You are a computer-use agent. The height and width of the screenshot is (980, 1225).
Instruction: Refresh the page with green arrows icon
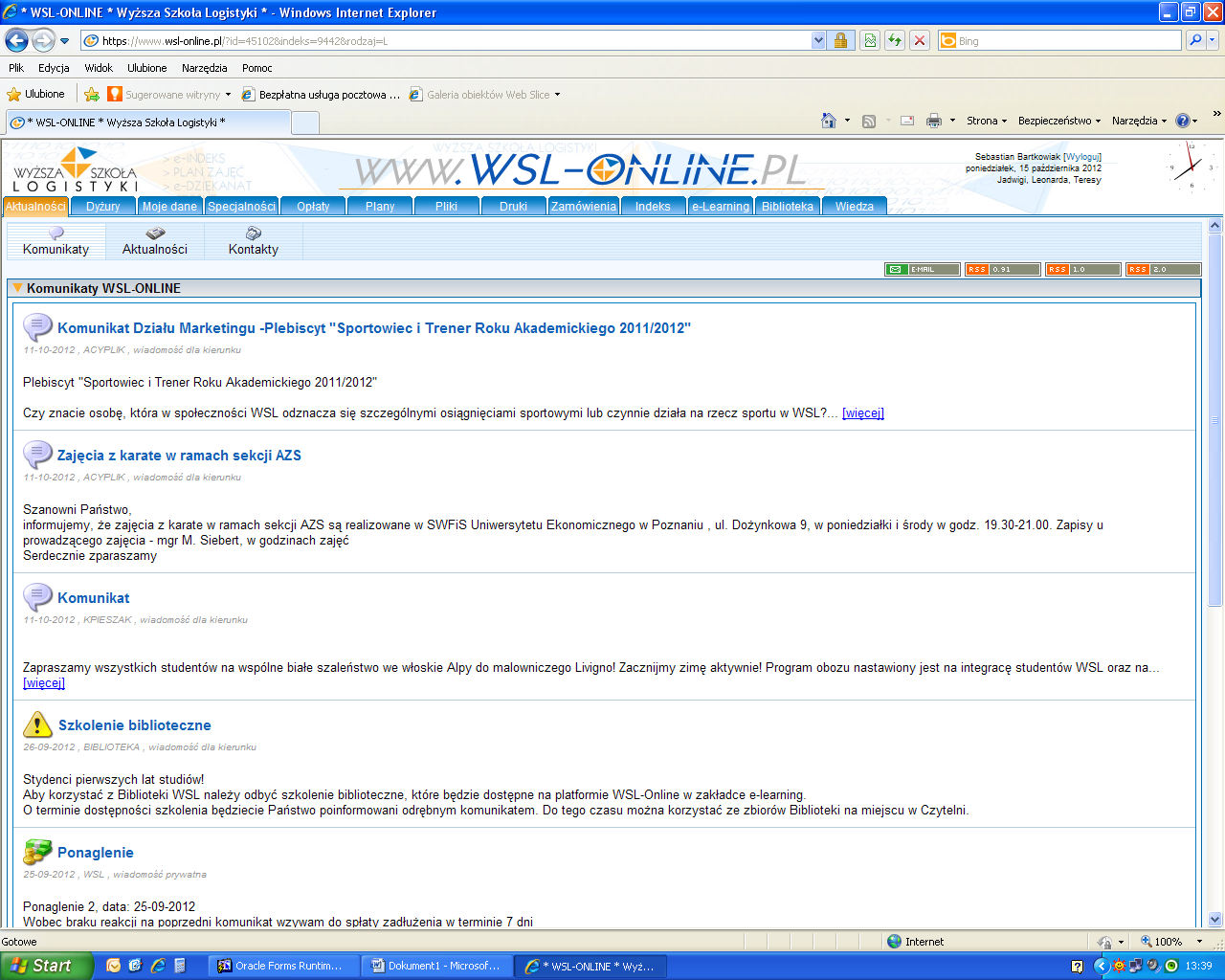[895, 40]
